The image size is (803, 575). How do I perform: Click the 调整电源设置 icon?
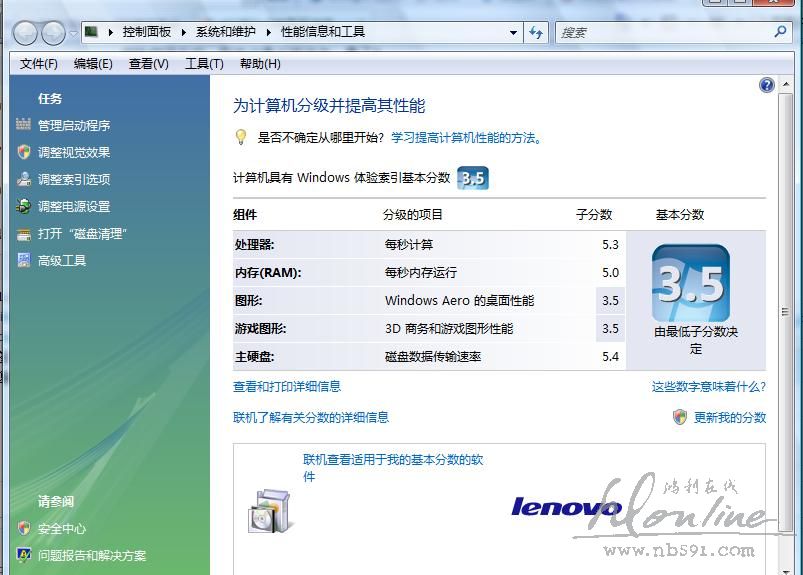coord(24,206)
